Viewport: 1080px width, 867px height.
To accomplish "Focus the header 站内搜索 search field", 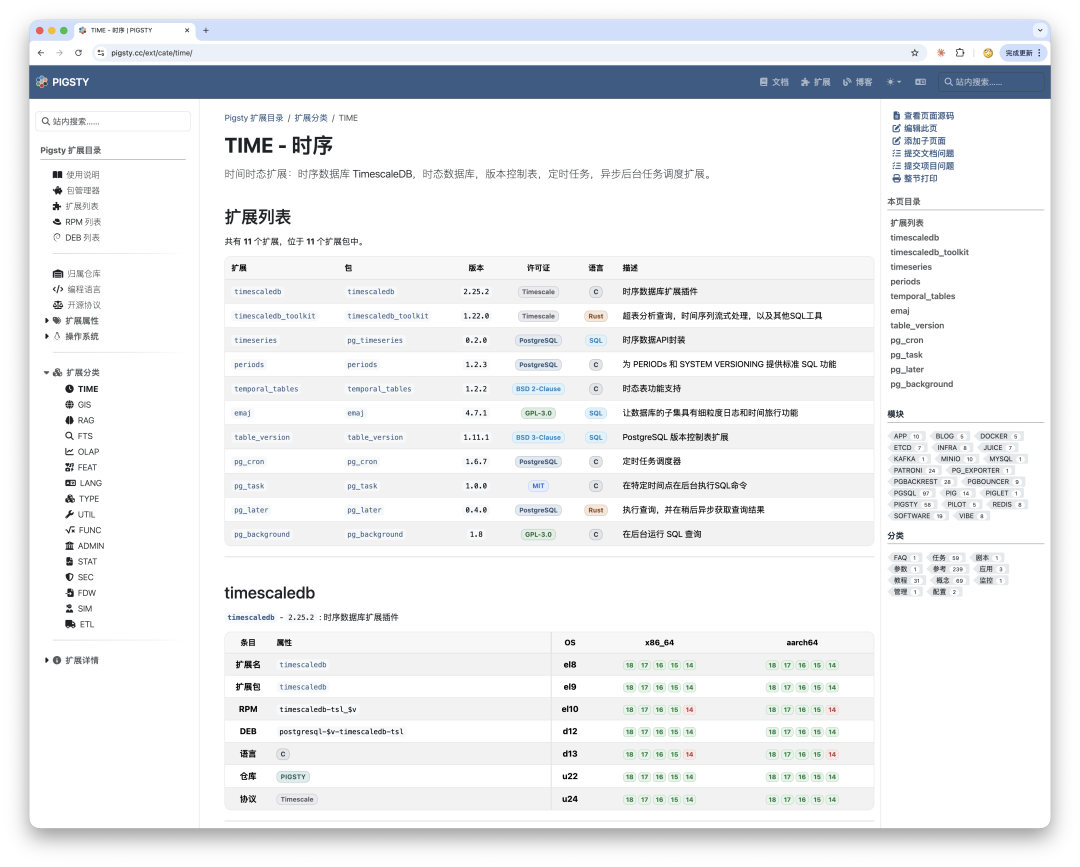I will point(991,82).
